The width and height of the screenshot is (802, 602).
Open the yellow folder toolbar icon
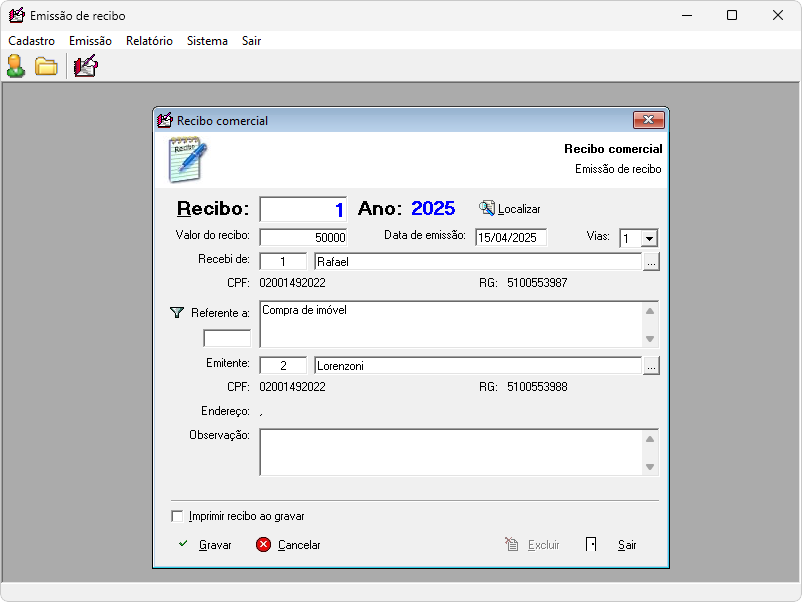(46, 67)
